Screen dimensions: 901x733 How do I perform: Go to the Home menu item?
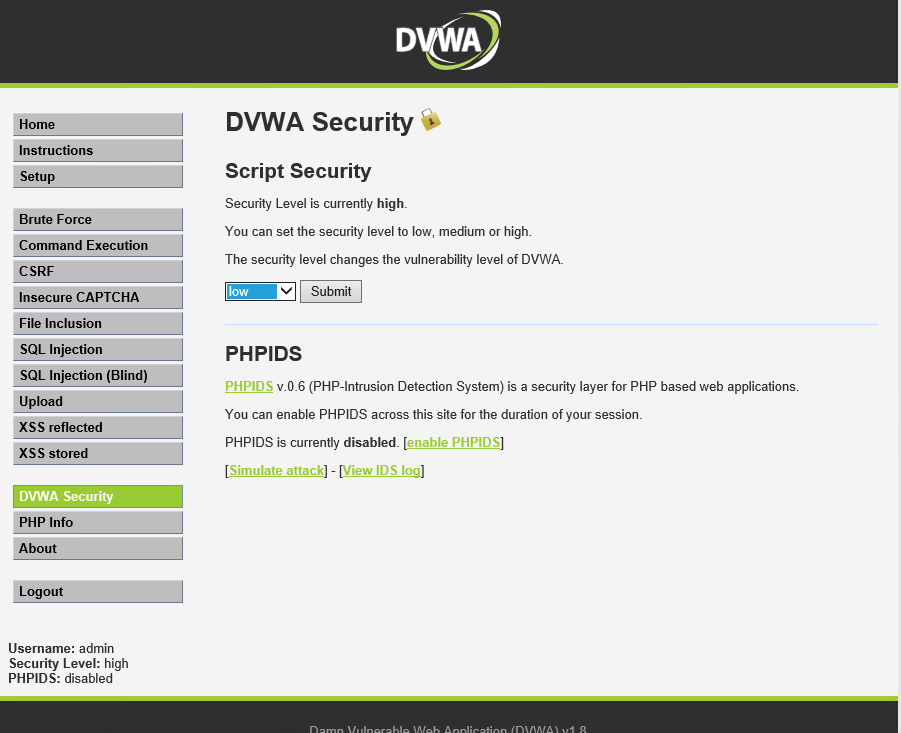pyautogui.click(x=98, y=125)
